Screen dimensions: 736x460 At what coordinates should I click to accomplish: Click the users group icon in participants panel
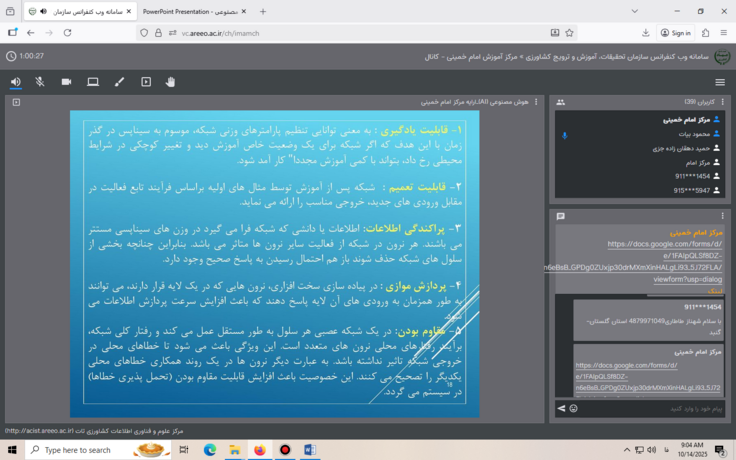[560, 102]
